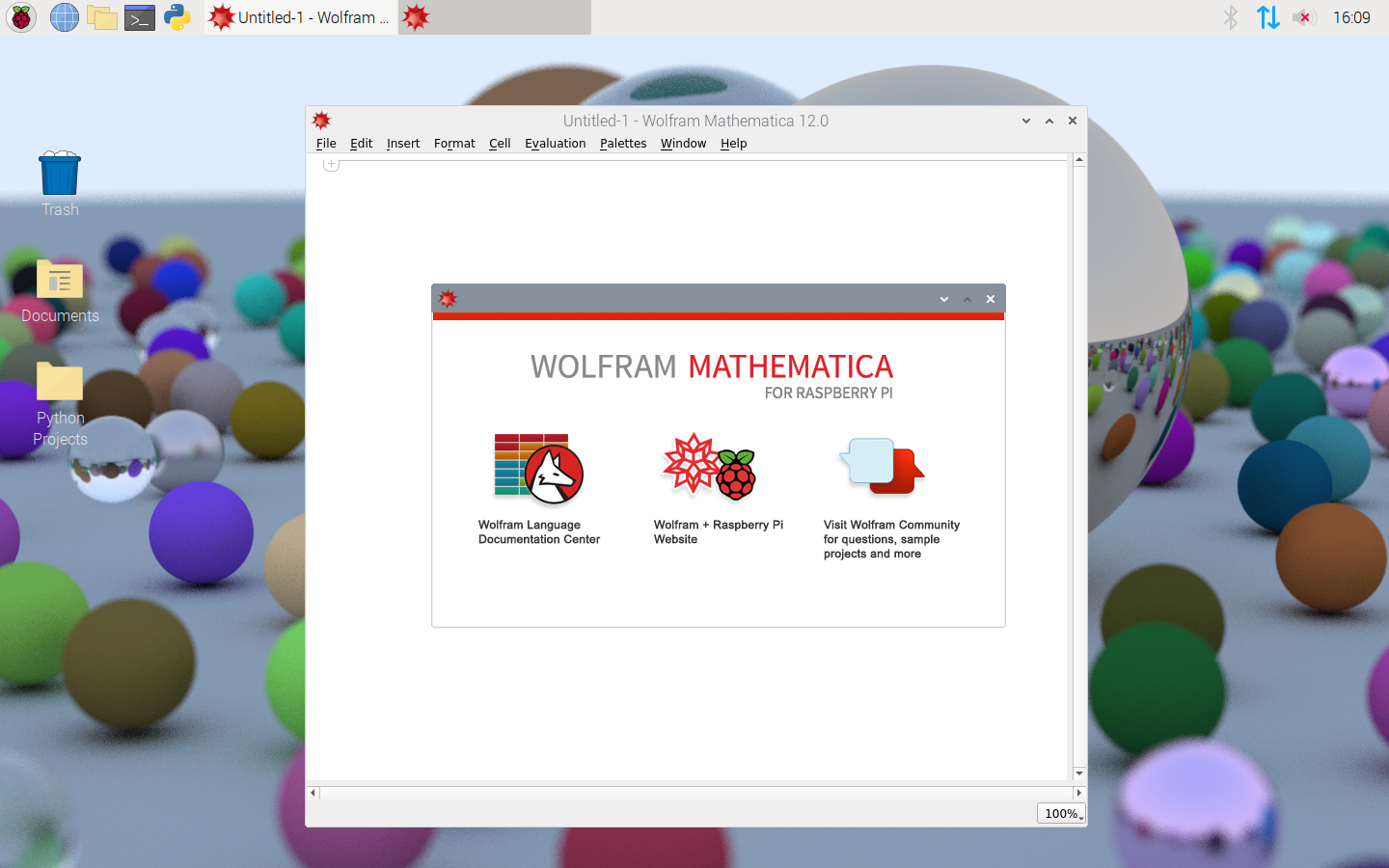This screenshot has height=868, width=1389.
Task: Open the Cell menu
Action: pos(500,144)
